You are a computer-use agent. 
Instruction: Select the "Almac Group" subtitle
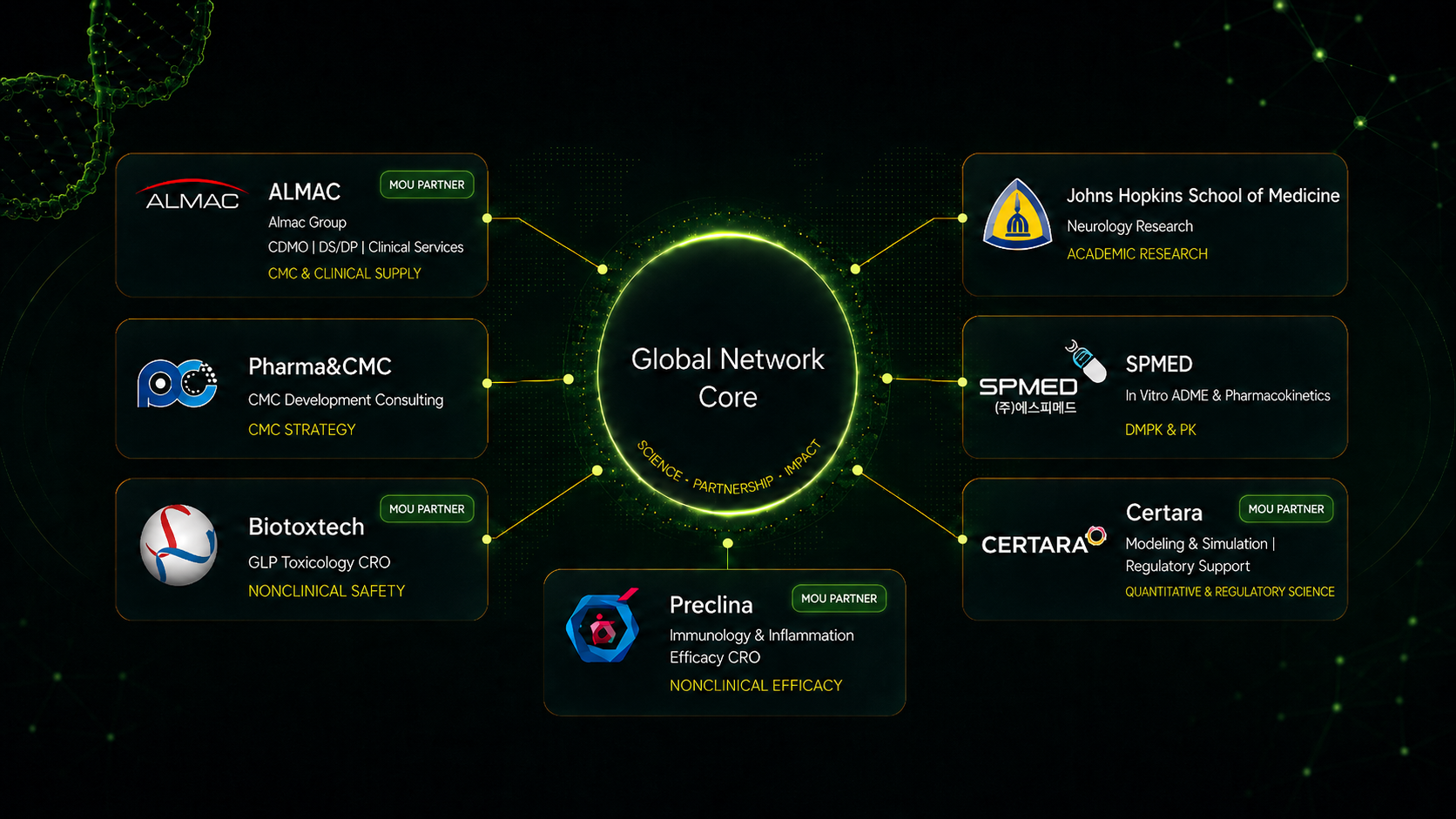307,223
